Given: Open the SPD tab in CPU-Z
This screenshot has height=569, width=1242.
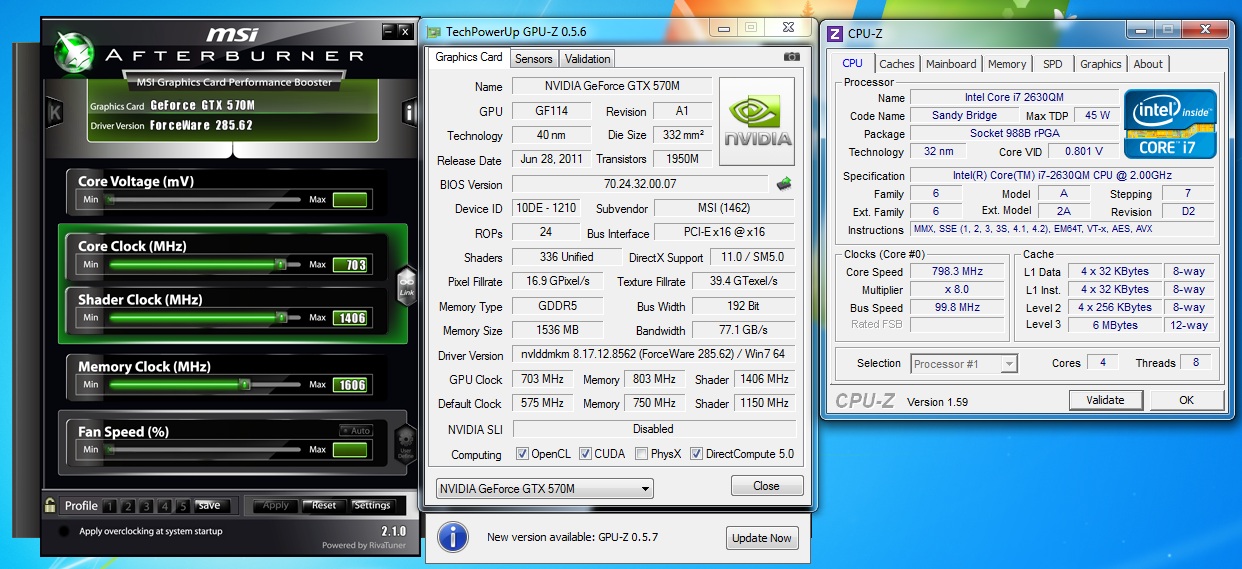Looking at the screenshot, I should (x=1053, y=64).
